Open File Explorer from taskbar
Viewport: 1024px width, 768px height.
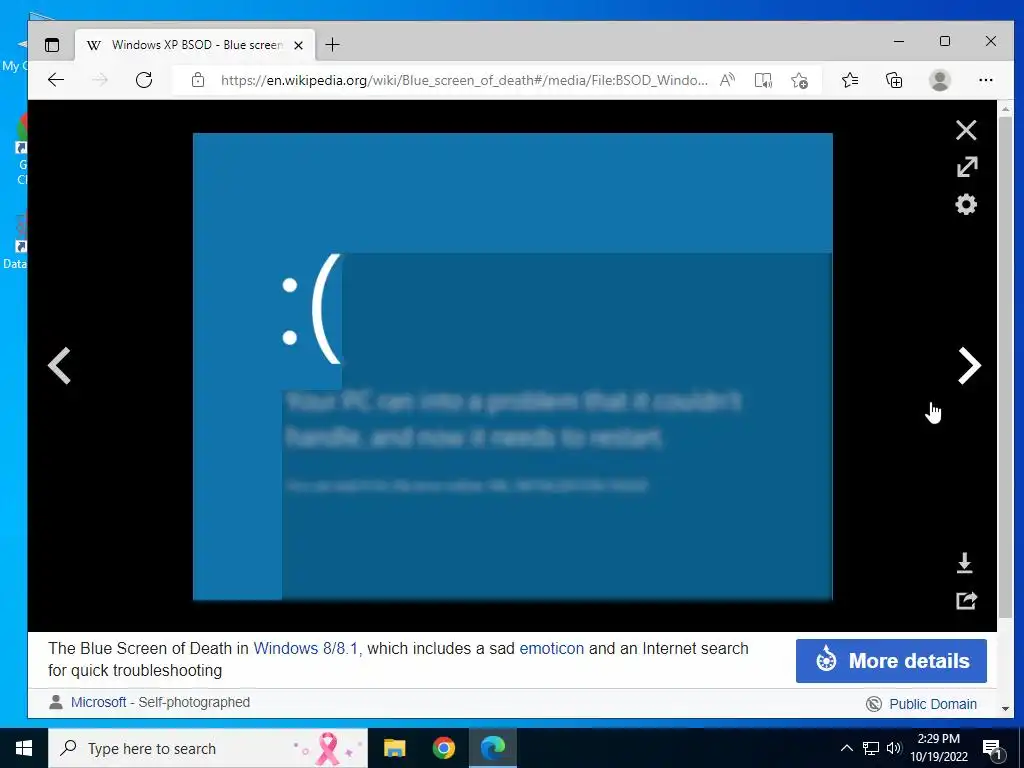pos(394,748)
